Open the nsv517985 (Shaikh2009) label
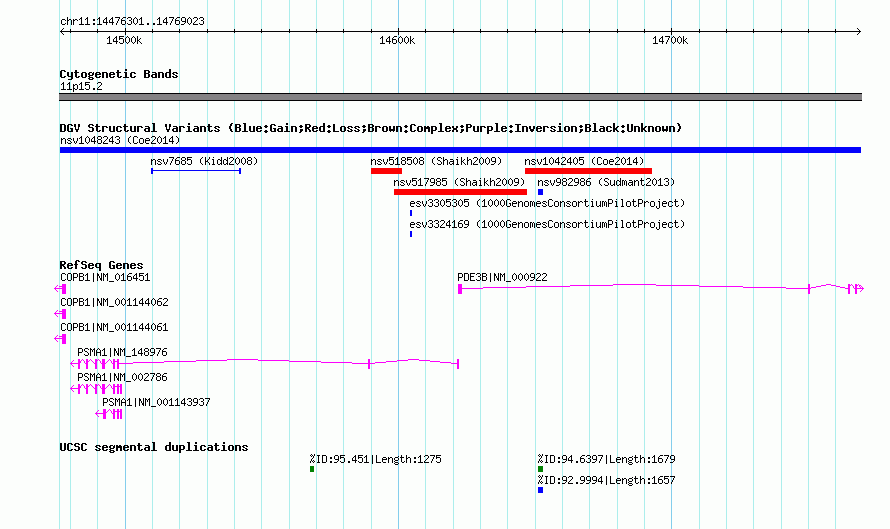 459,182
